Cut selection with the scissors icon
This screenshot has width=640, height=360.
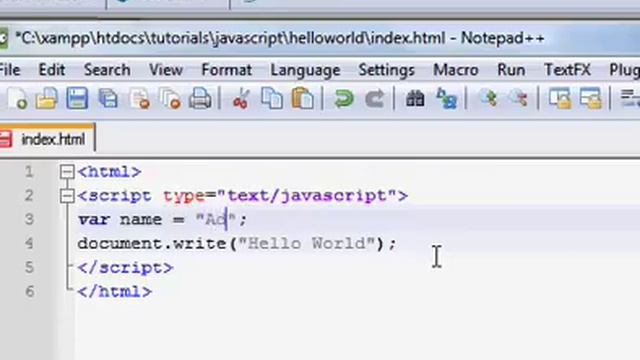(x=241, y=98)
